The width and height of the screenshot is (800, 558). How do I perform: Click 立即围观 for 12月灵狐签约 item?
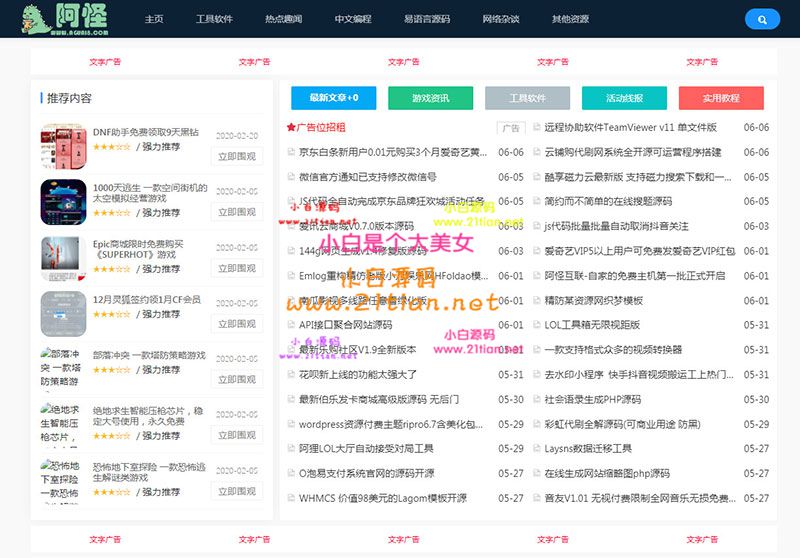coord(237,323)
